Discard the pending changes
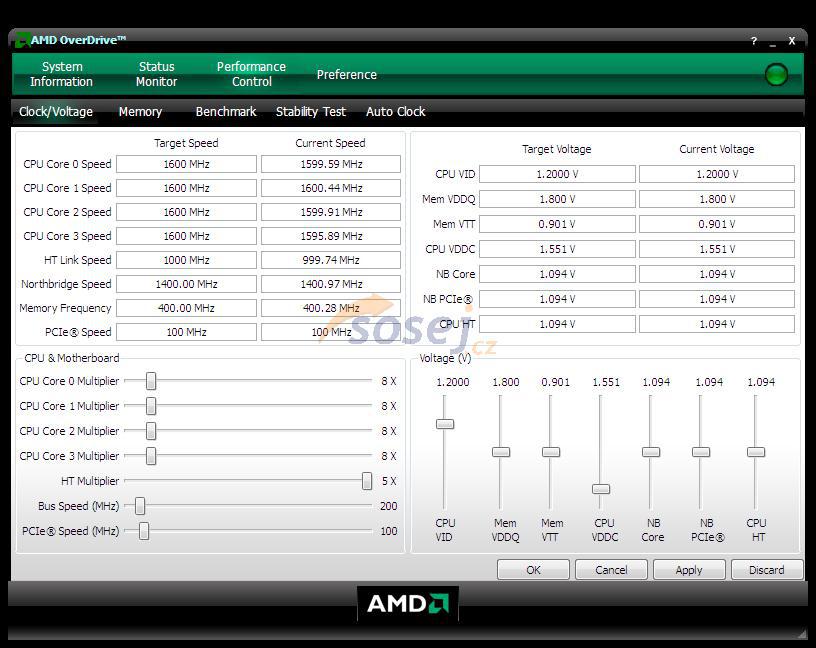 coord(767,569)
